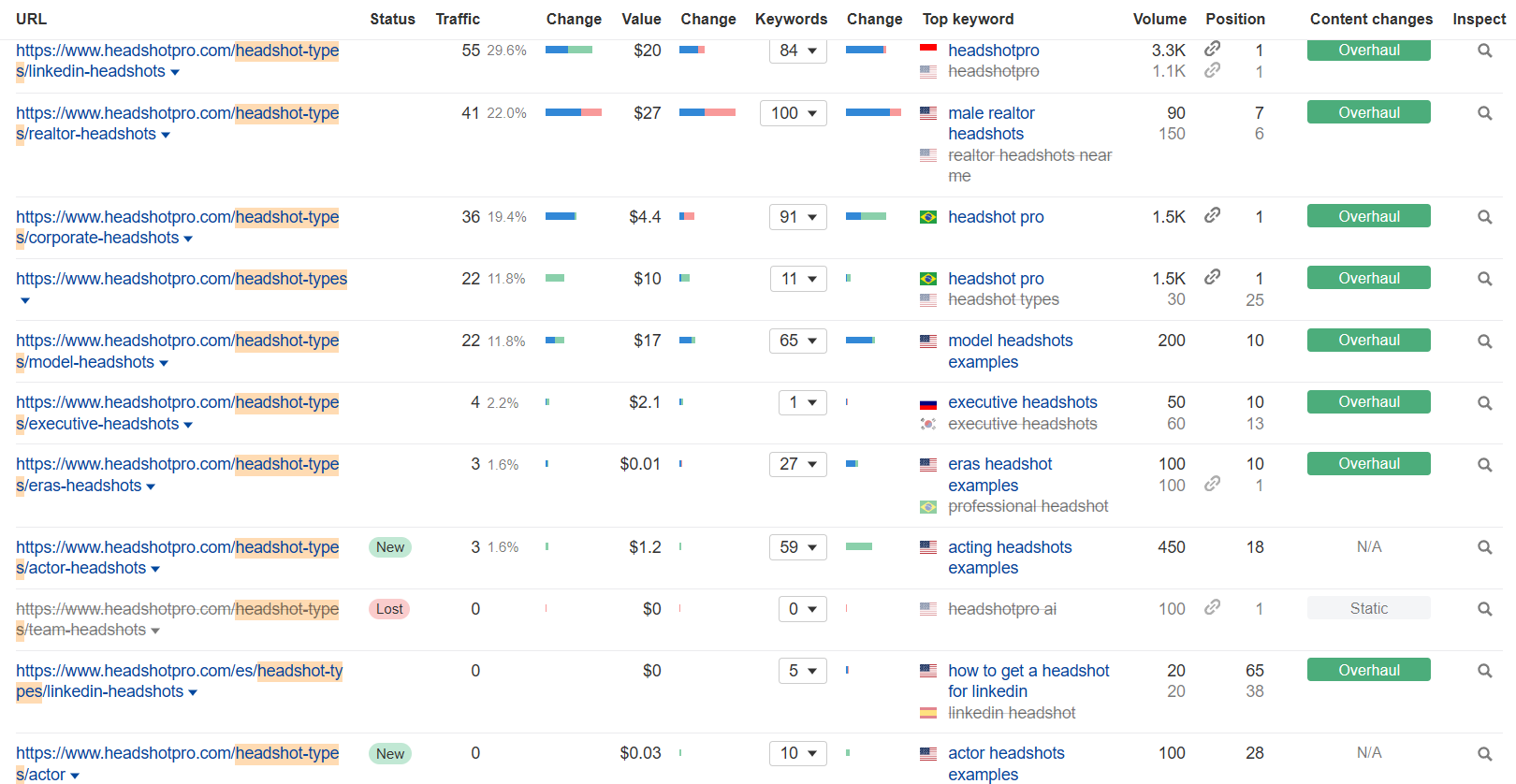
Task: Open keywords dropdown showing 10
Action: point(798,753)
